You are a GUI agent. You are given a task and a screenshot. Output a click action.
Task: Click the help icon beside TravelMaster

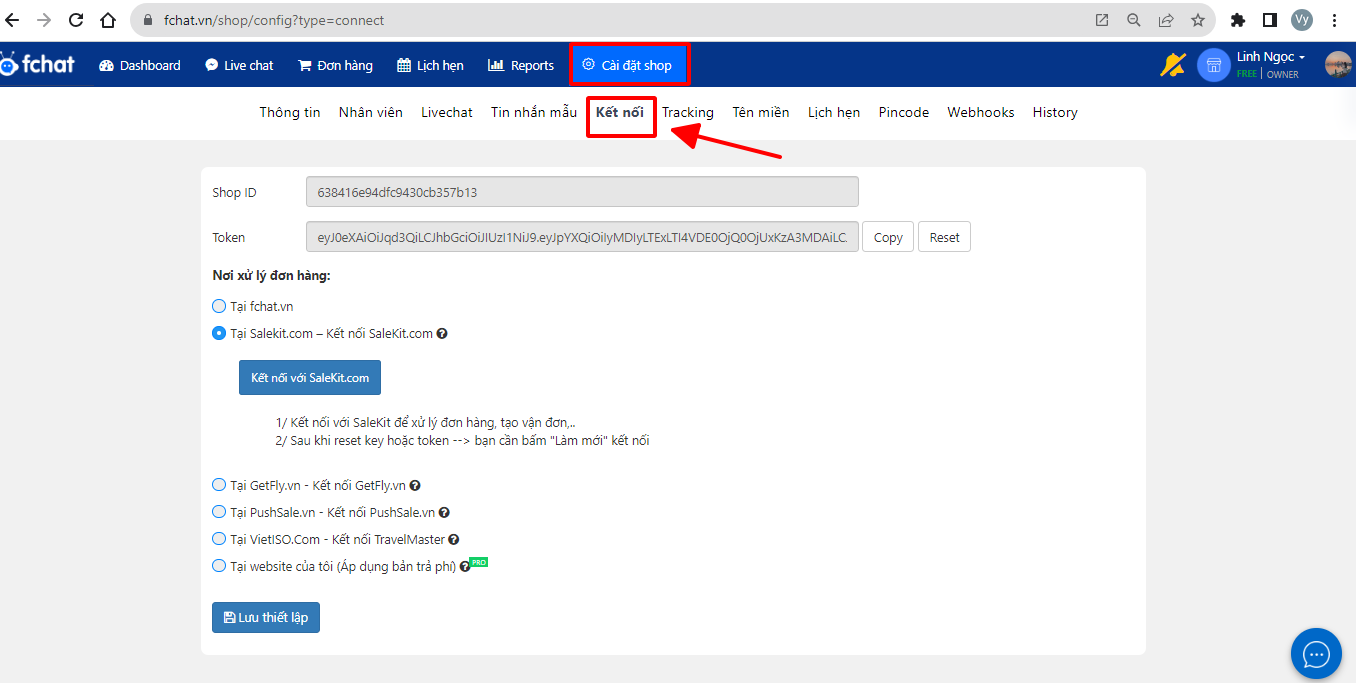453,540
